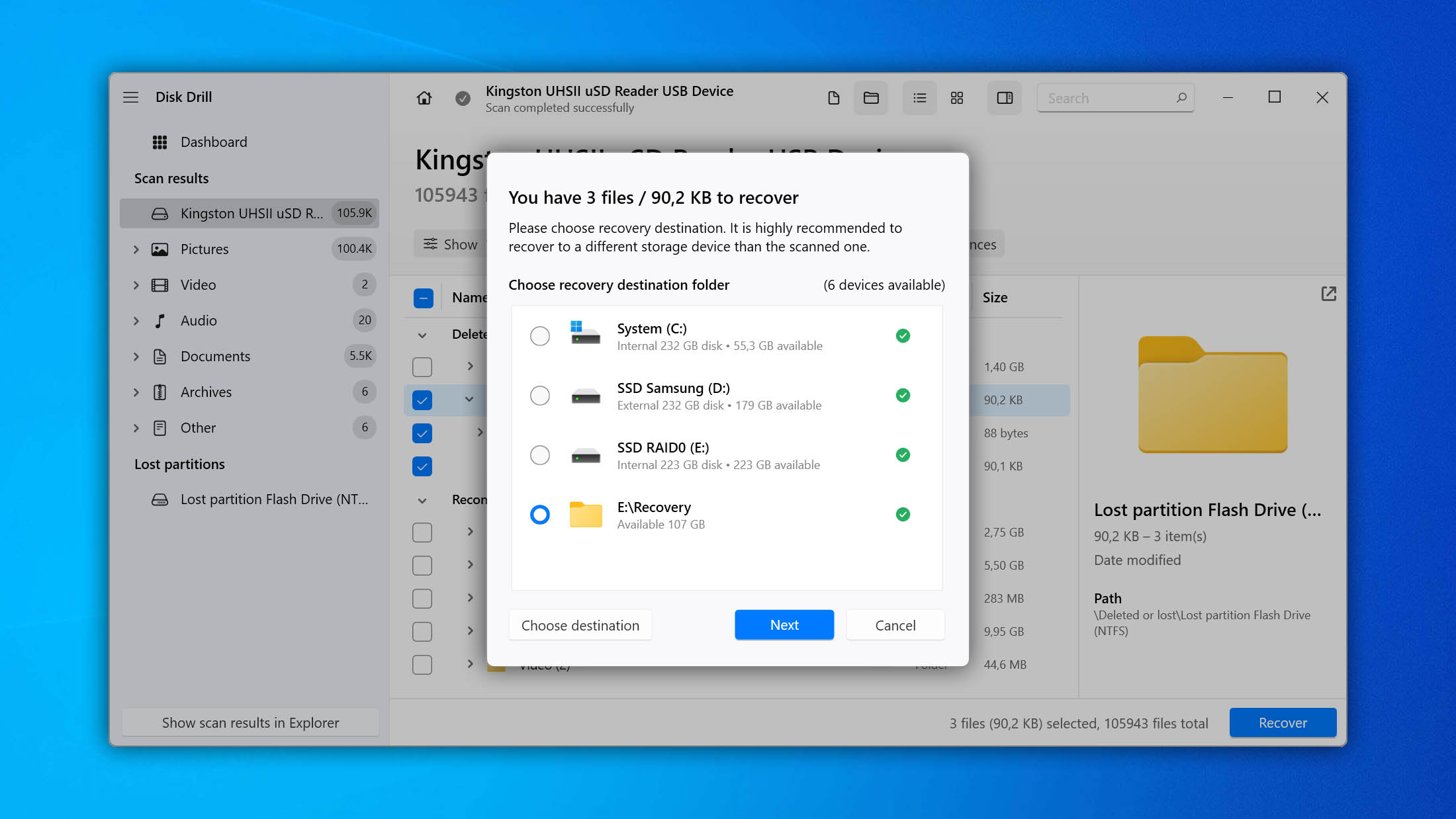Uncheck the 88 bytes row checkbox
The image size is (1456, 819).
point(422,433)
